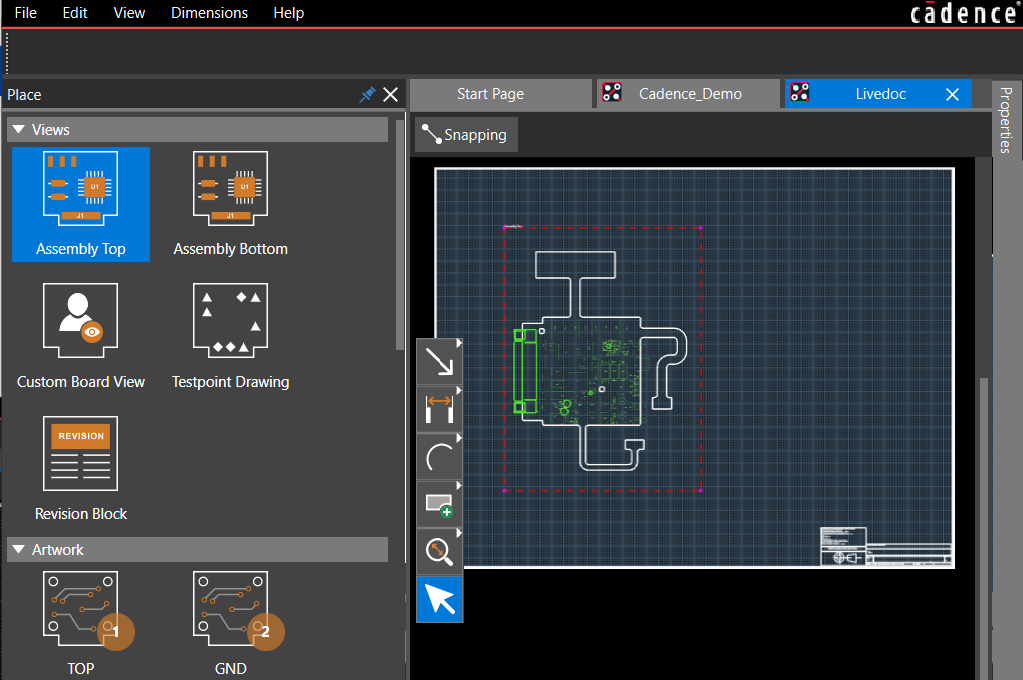Pin the Place panel

click(367, 95)
